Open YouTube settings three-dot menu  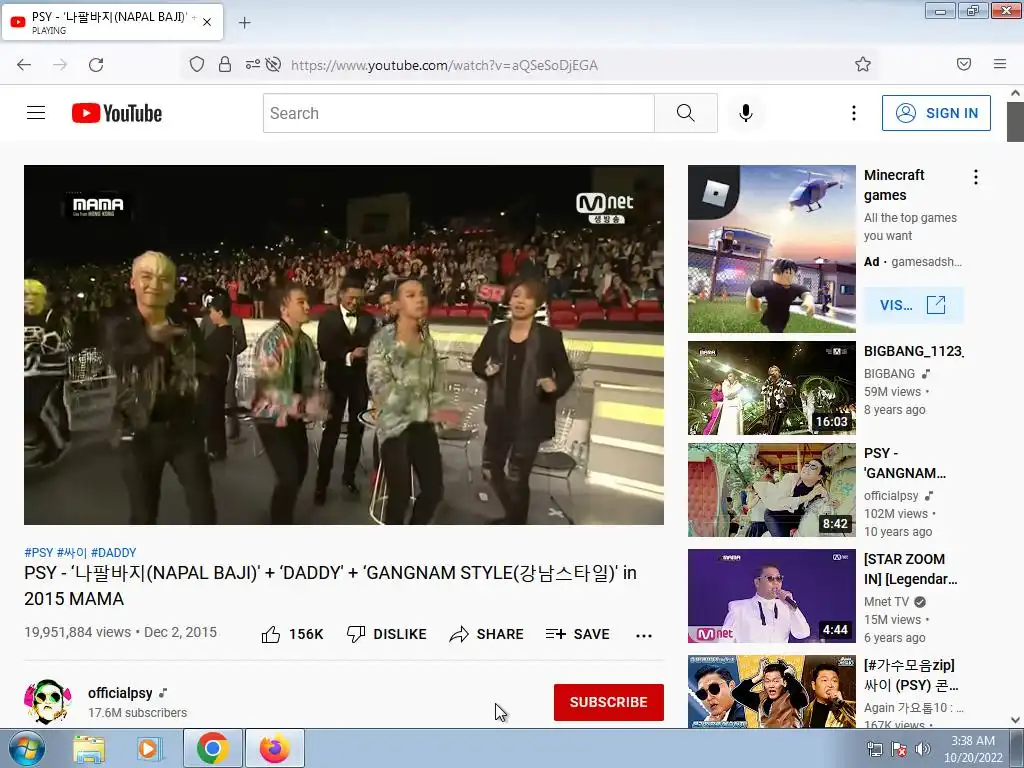tap(854, 113)
